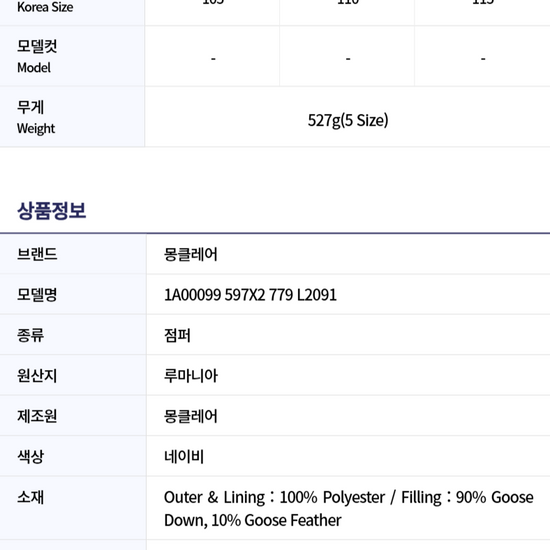This screenshot has width=550, height=550.
Task: Click the 네이비 color value
Action: coord(184,456)
